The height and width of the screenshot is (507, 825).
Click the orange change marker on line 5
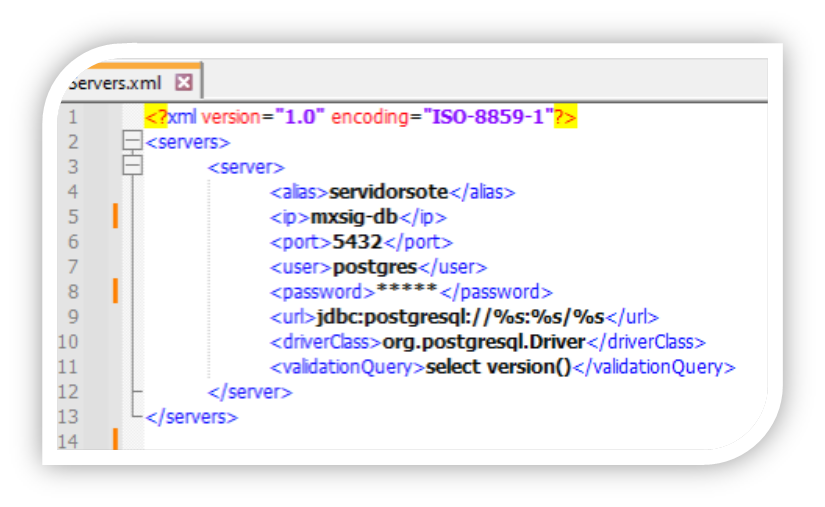coord(116,217)
